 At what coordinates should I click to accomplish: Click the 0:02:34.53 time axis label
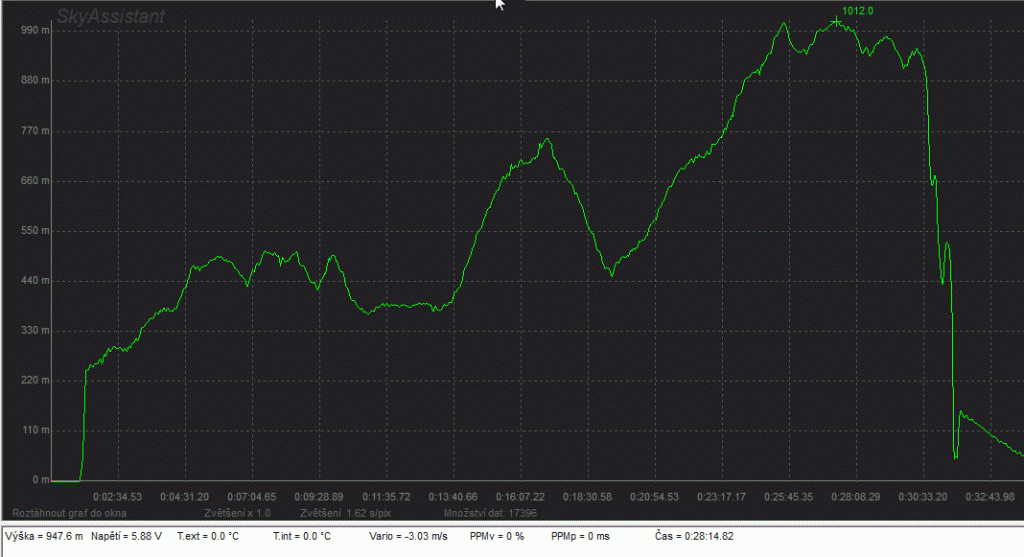coord(118,496)
